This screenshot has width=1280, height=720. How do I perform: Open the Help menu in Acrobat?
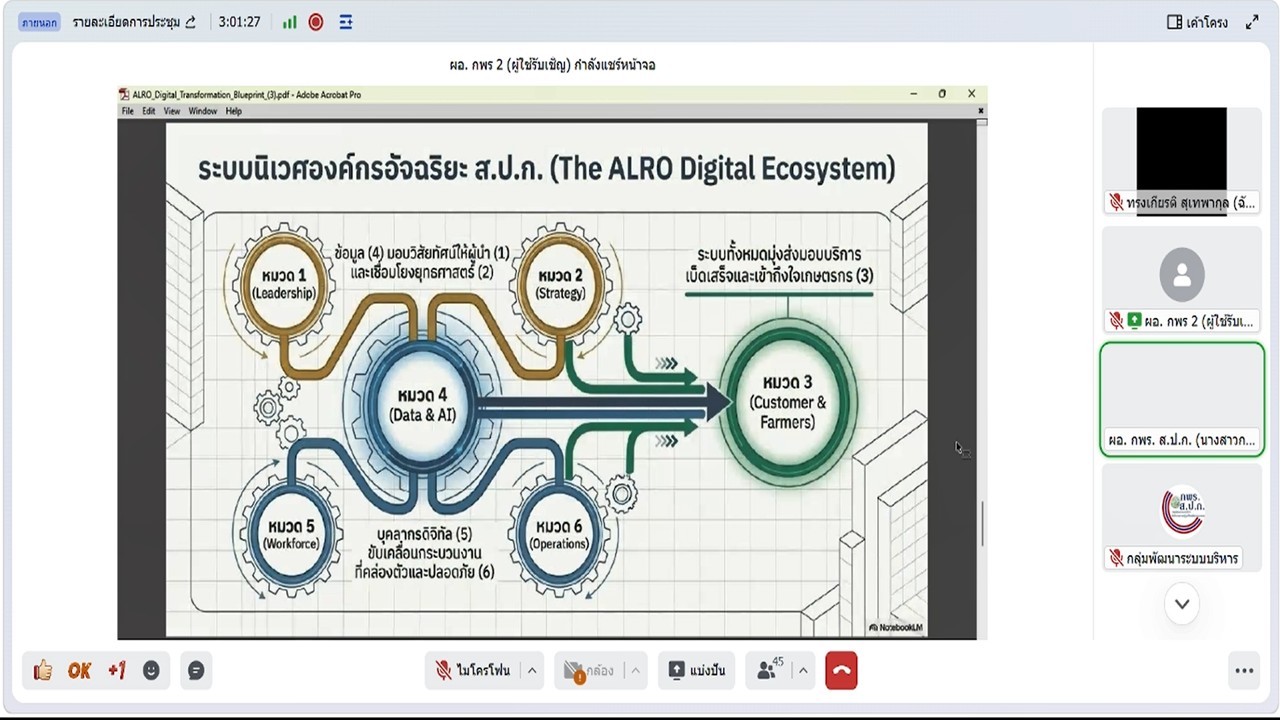tap(234, 111)
